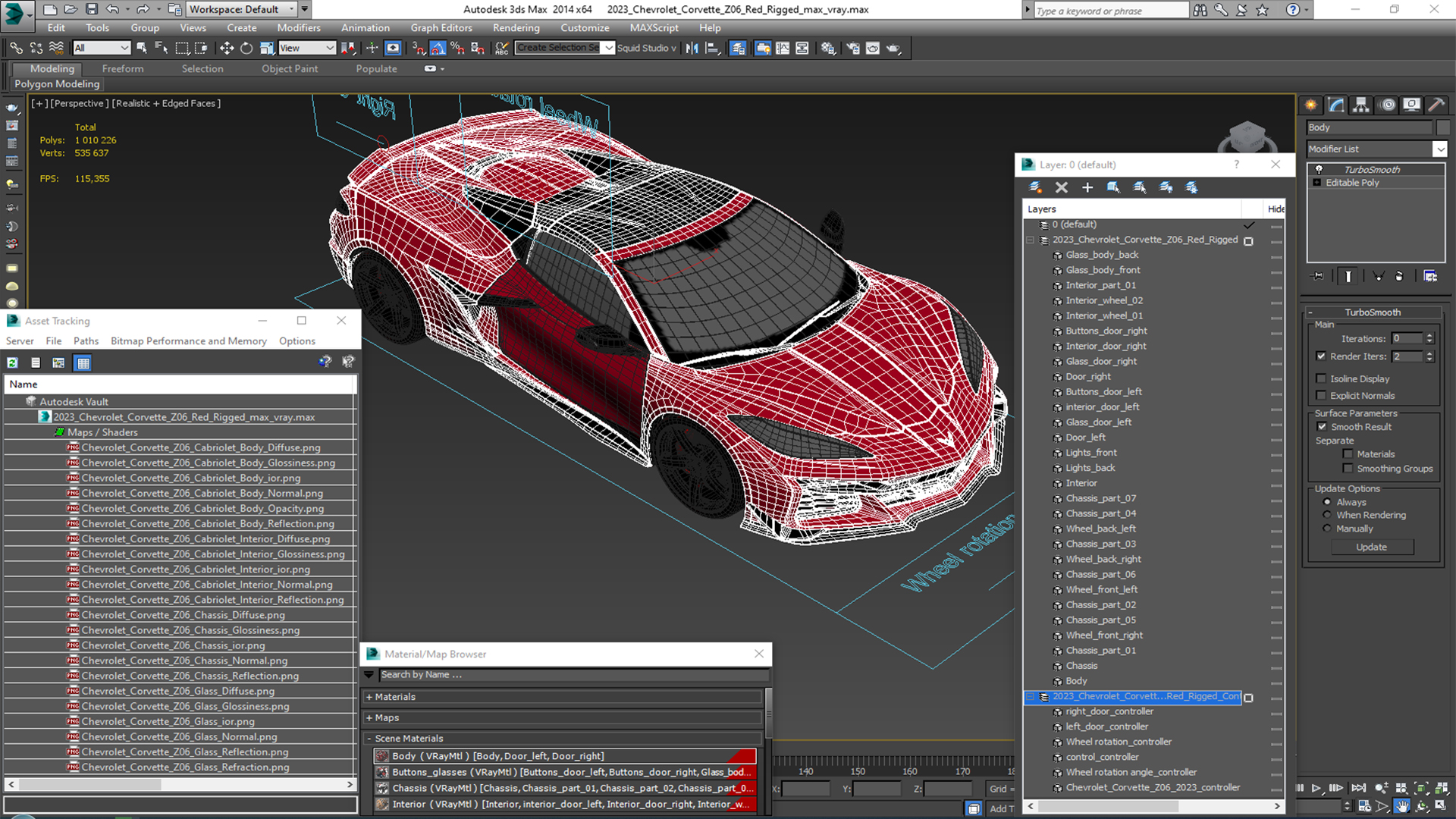Open the Graph Editors menu
Image resolution: width=1456 pixels, height=819 pixels.
pos(441,27)
